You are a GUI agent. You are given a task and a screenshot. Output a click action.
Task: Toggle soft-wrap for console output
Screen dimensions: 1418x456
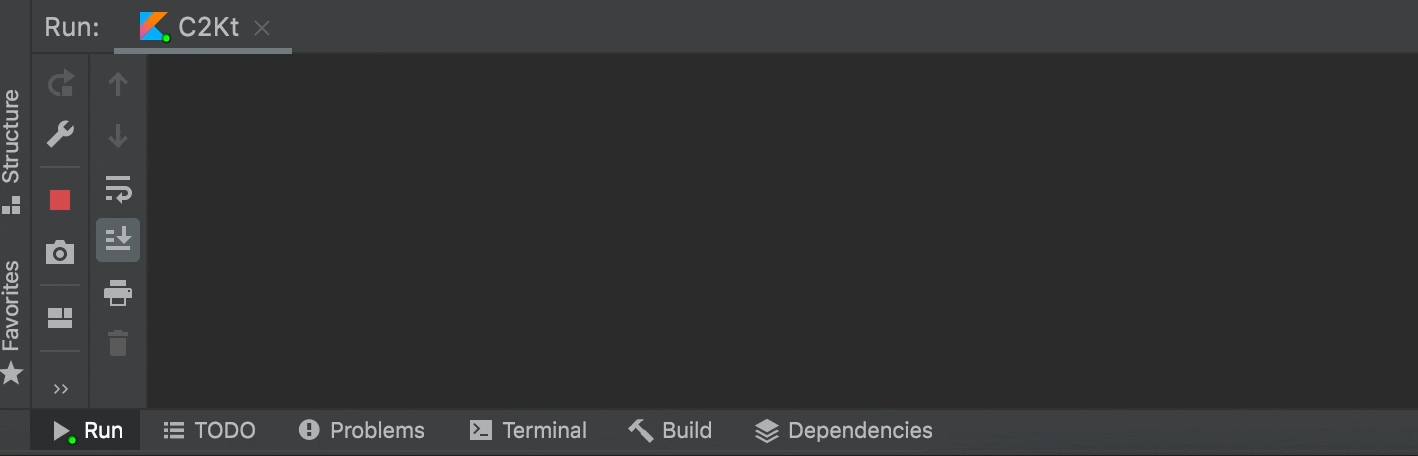coord(118,188)
